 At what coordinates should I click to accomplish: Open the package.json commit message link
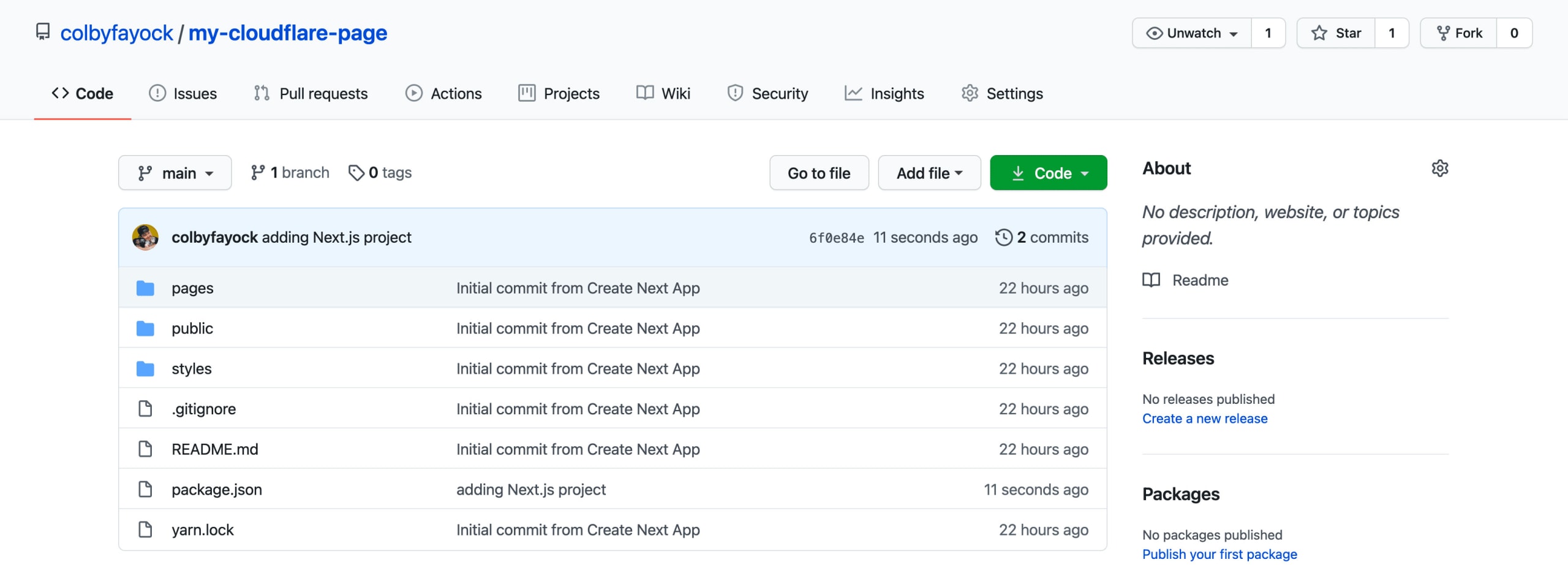tap(531, 490)
